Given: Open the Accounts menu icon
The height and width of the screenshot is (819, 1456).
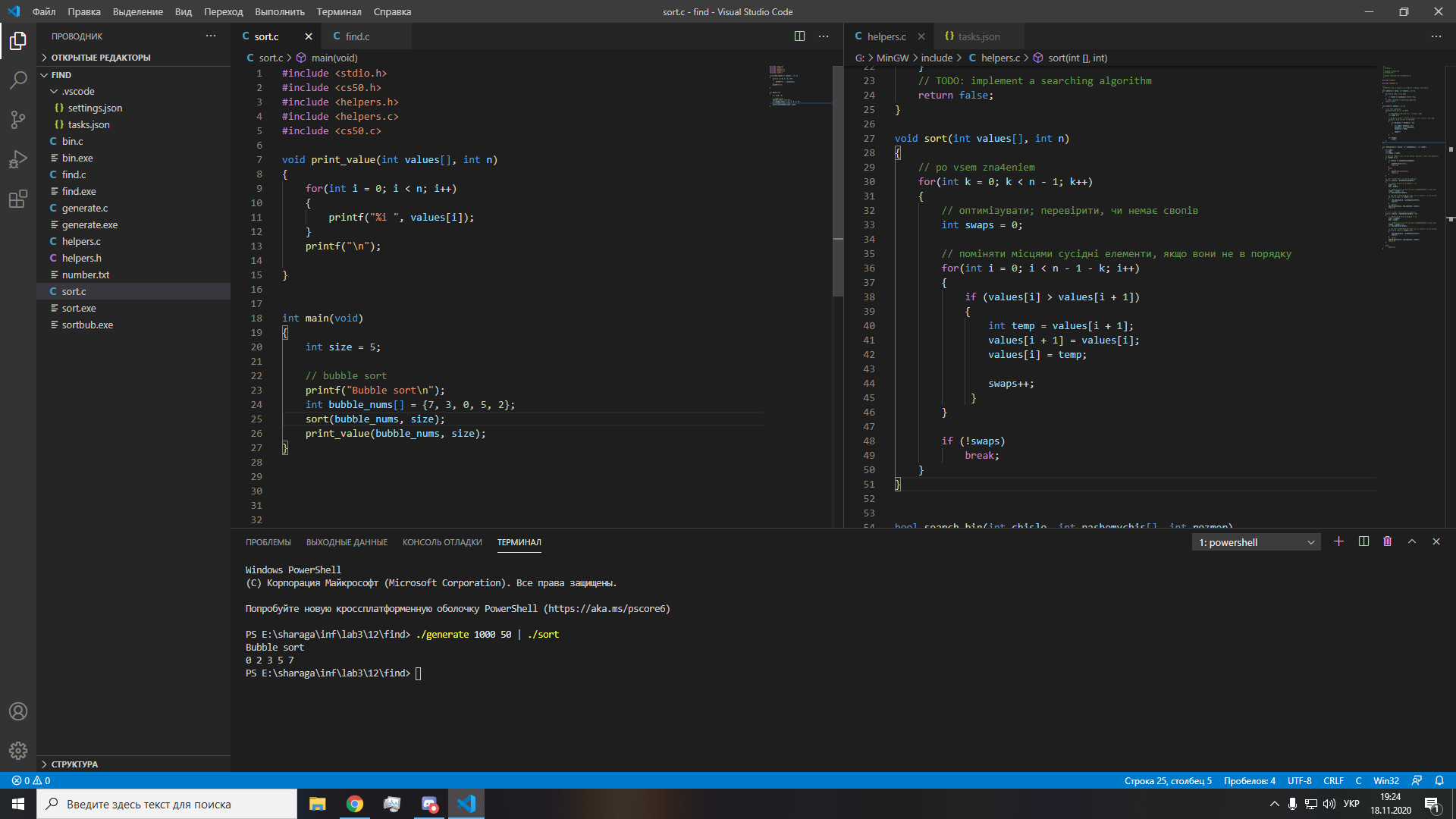Looking at the screenshot, I should (x=18, y=711).
